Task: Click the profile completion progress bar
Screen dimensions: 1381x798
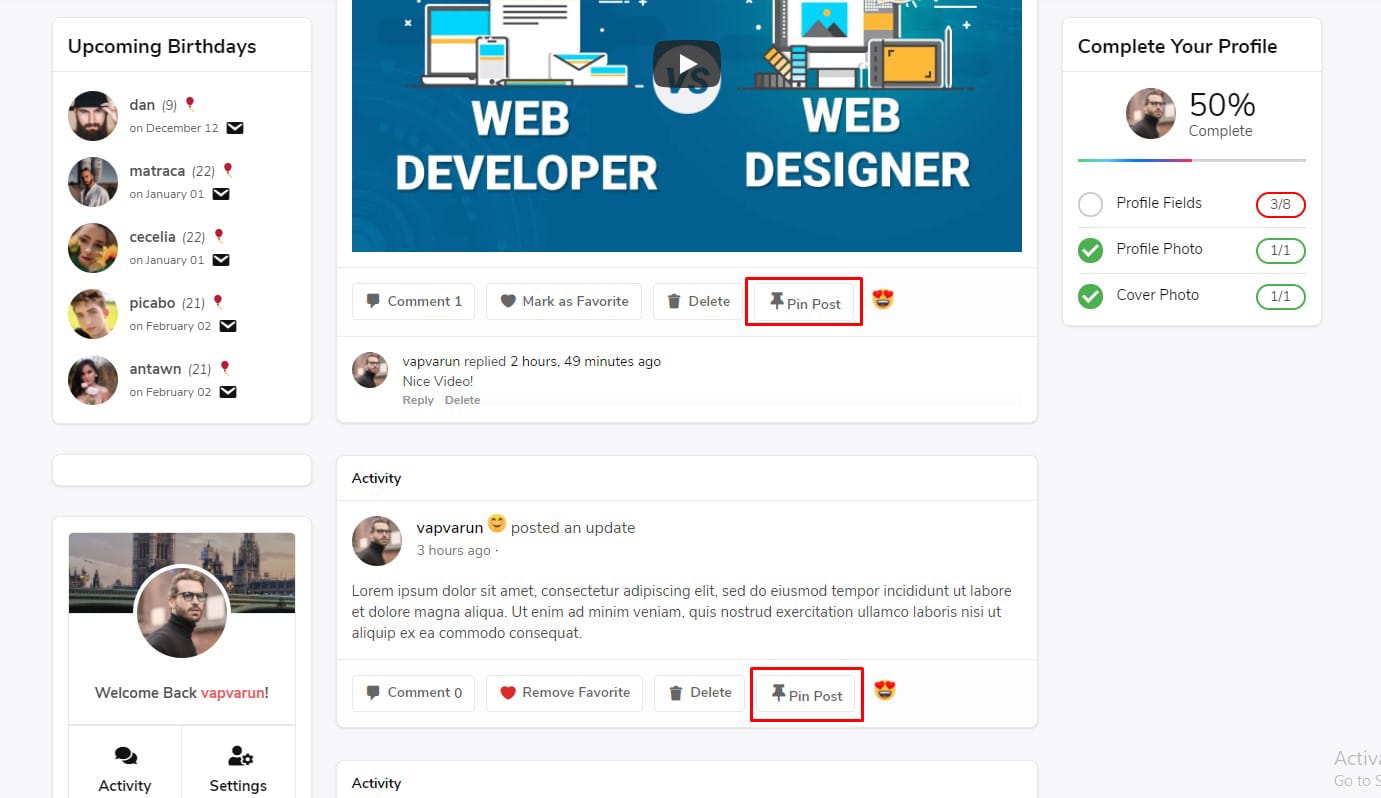Action: [1191, 160]
